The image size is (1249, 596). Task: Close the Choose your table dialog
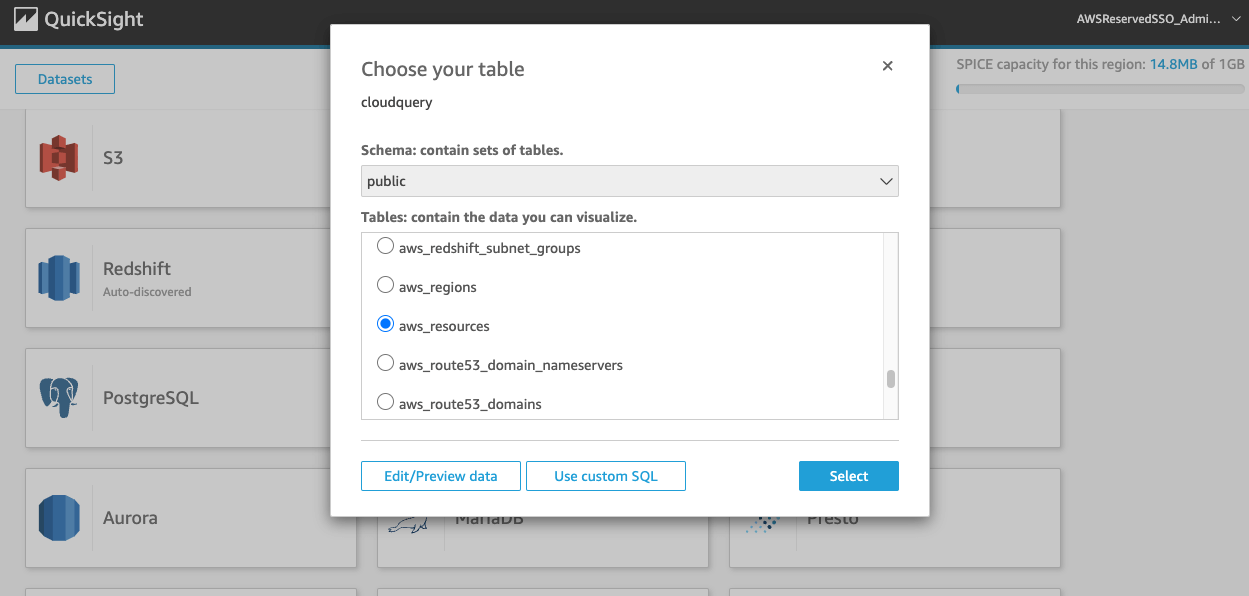(x=887, y=66)
